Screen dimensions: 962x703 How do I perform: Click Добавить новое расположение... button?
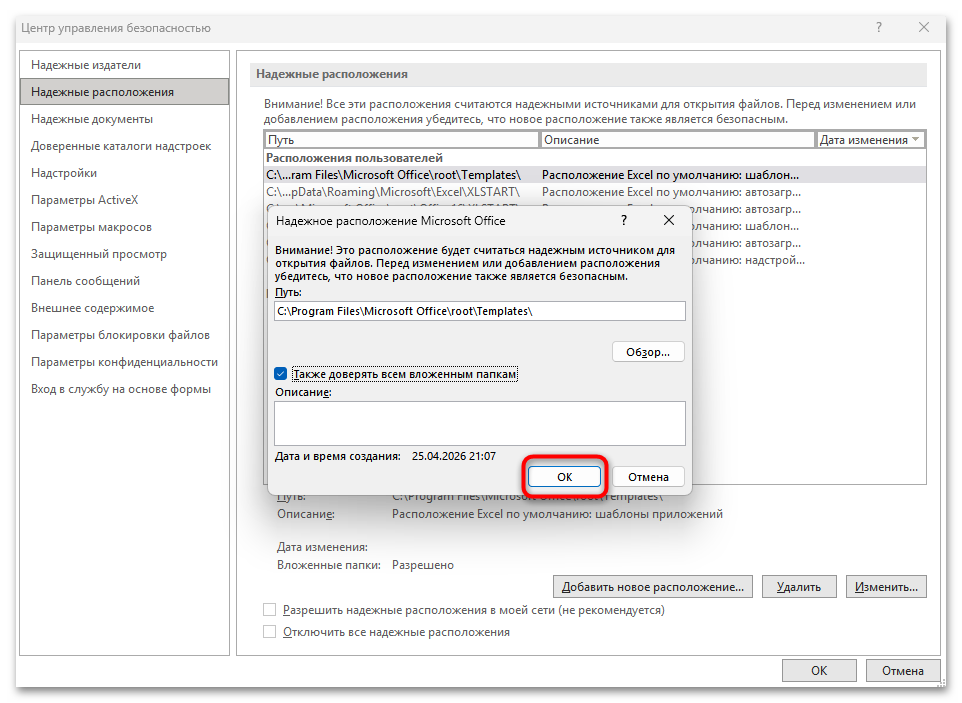[653, 586]
